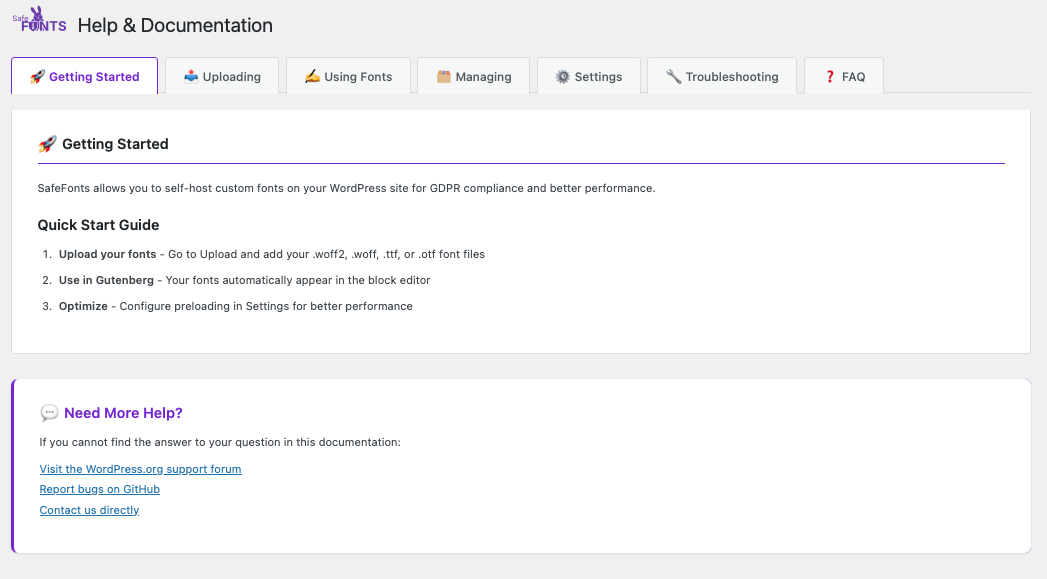This screenshot has width=1047, height=579.
Task: Switch to the Using Fonts tab
Action: click(347, 75)
